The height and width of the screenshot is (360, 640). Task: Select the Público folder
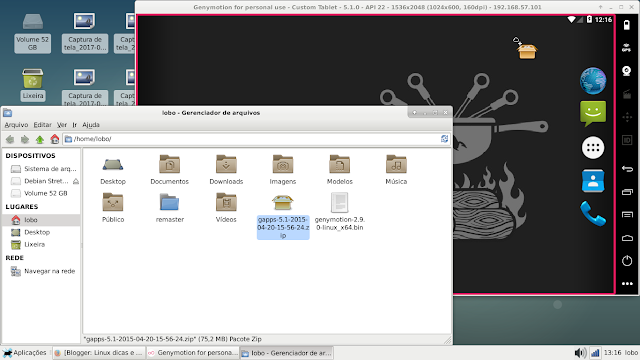click(113, 202)
